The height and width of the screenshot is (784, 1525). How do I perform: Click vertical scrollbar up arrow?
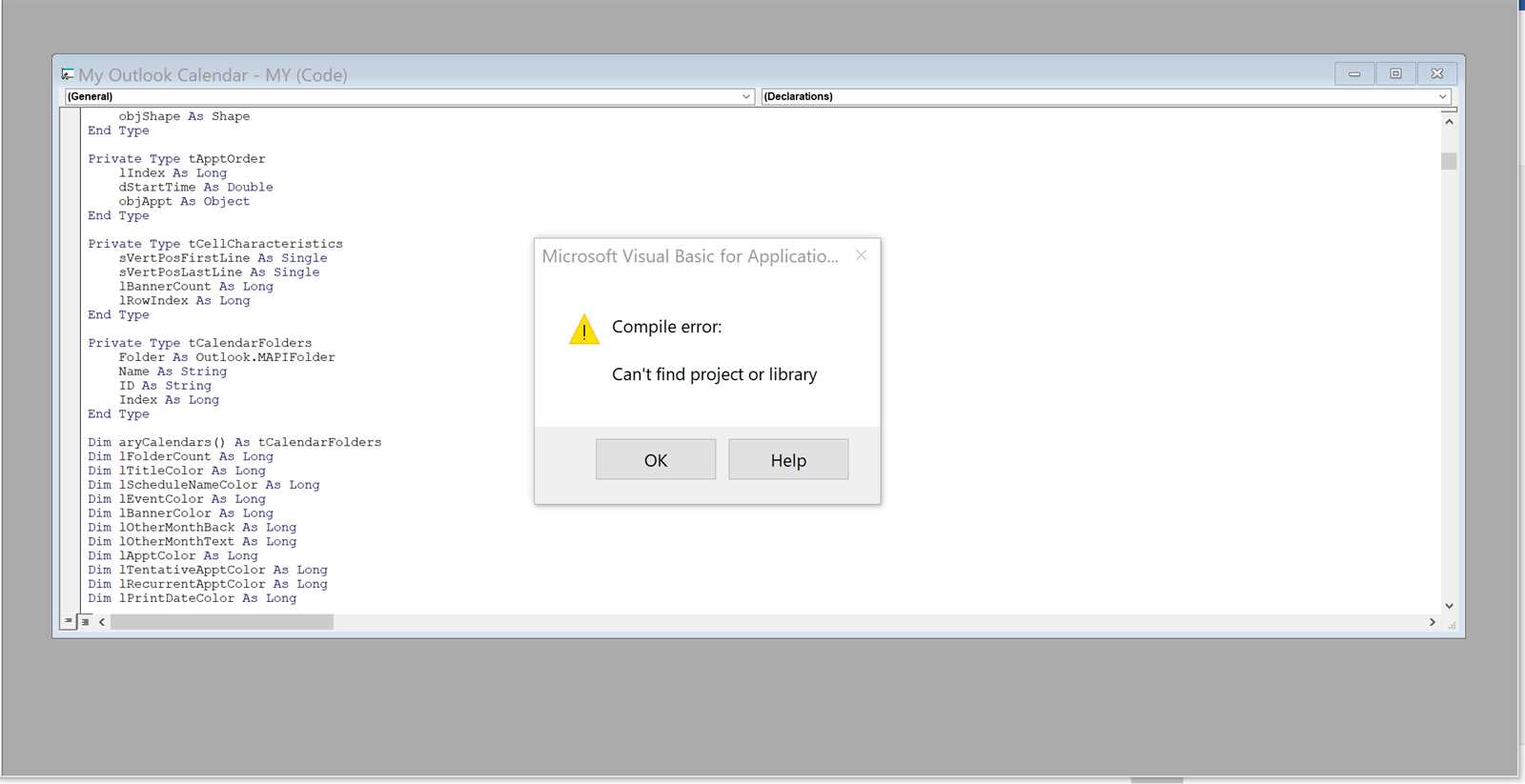pyautogui.click(x=1449, y=122)
